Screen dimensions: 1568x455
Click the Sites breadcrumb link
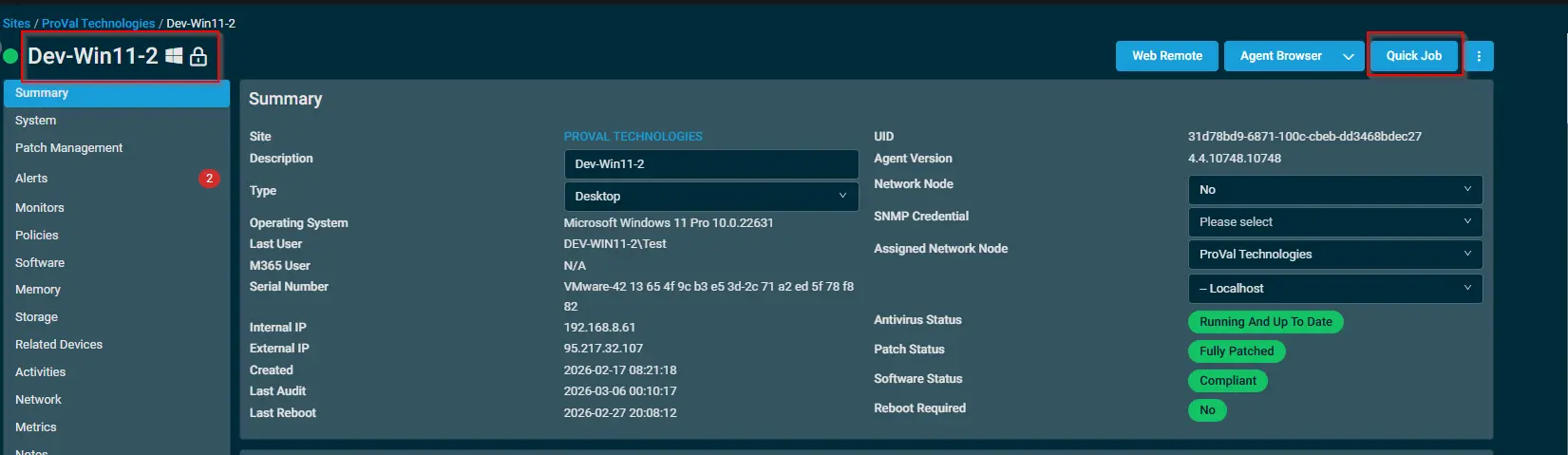(x=16, y=23)
